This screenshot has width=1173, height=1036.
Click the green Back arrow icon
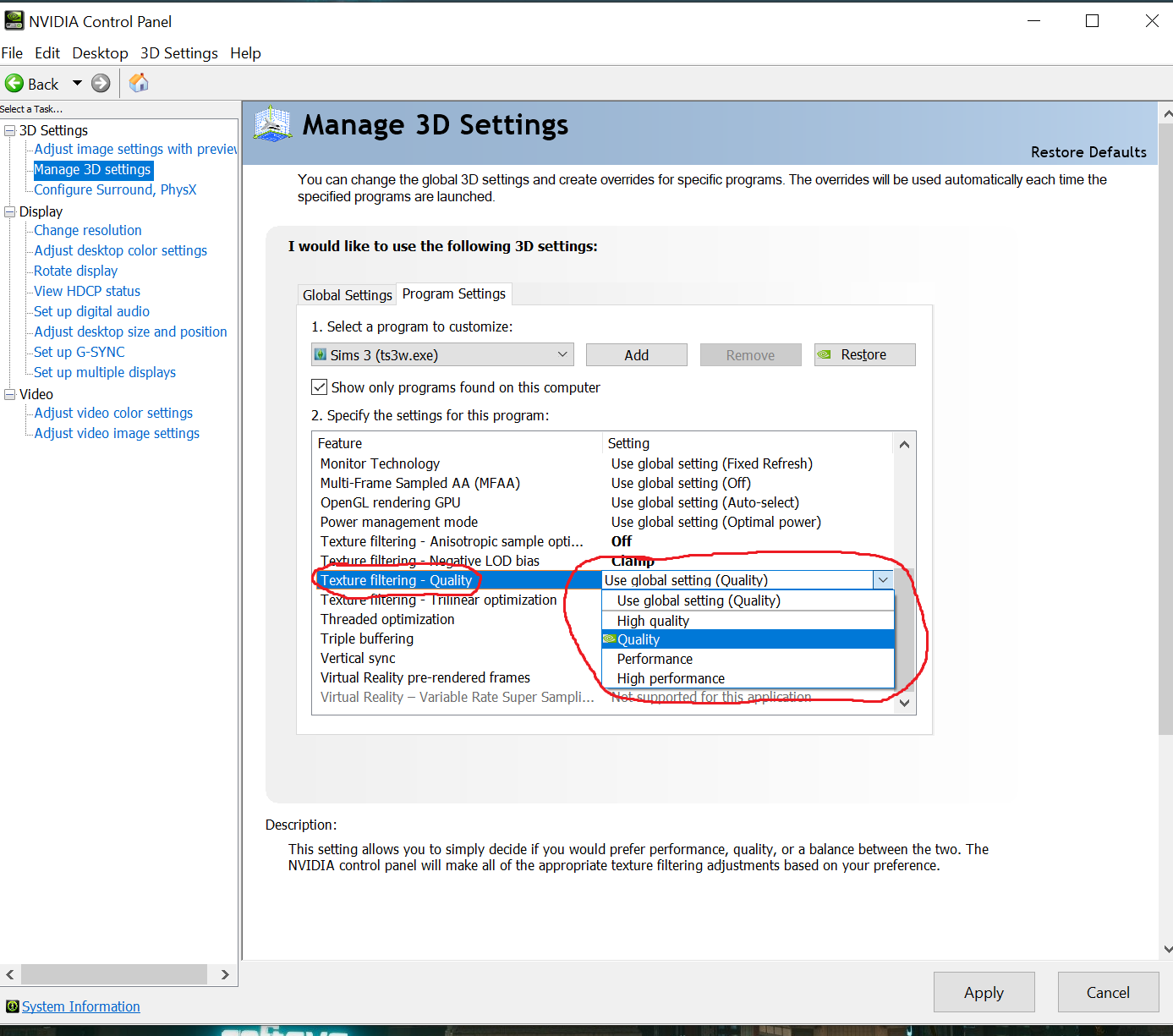tap(14, 84)
